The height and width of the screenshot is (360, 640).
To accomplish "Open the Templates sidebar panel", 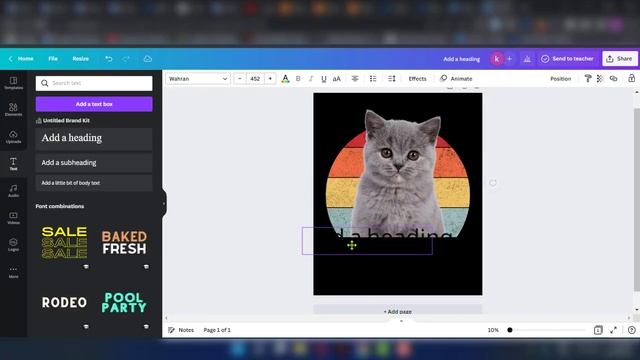I will click(13, 83).
